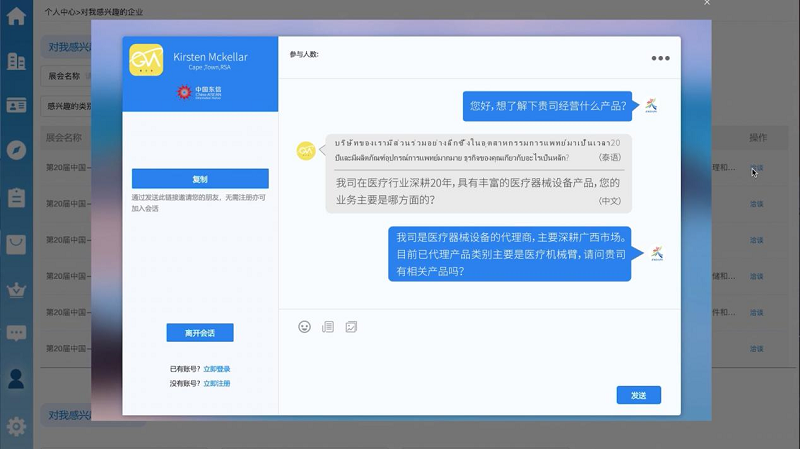Click the blue message 我司是医疗器械设备的代理商
Image resolution: width=800 pixels, height=449 pixels.
tap(510, 254)
